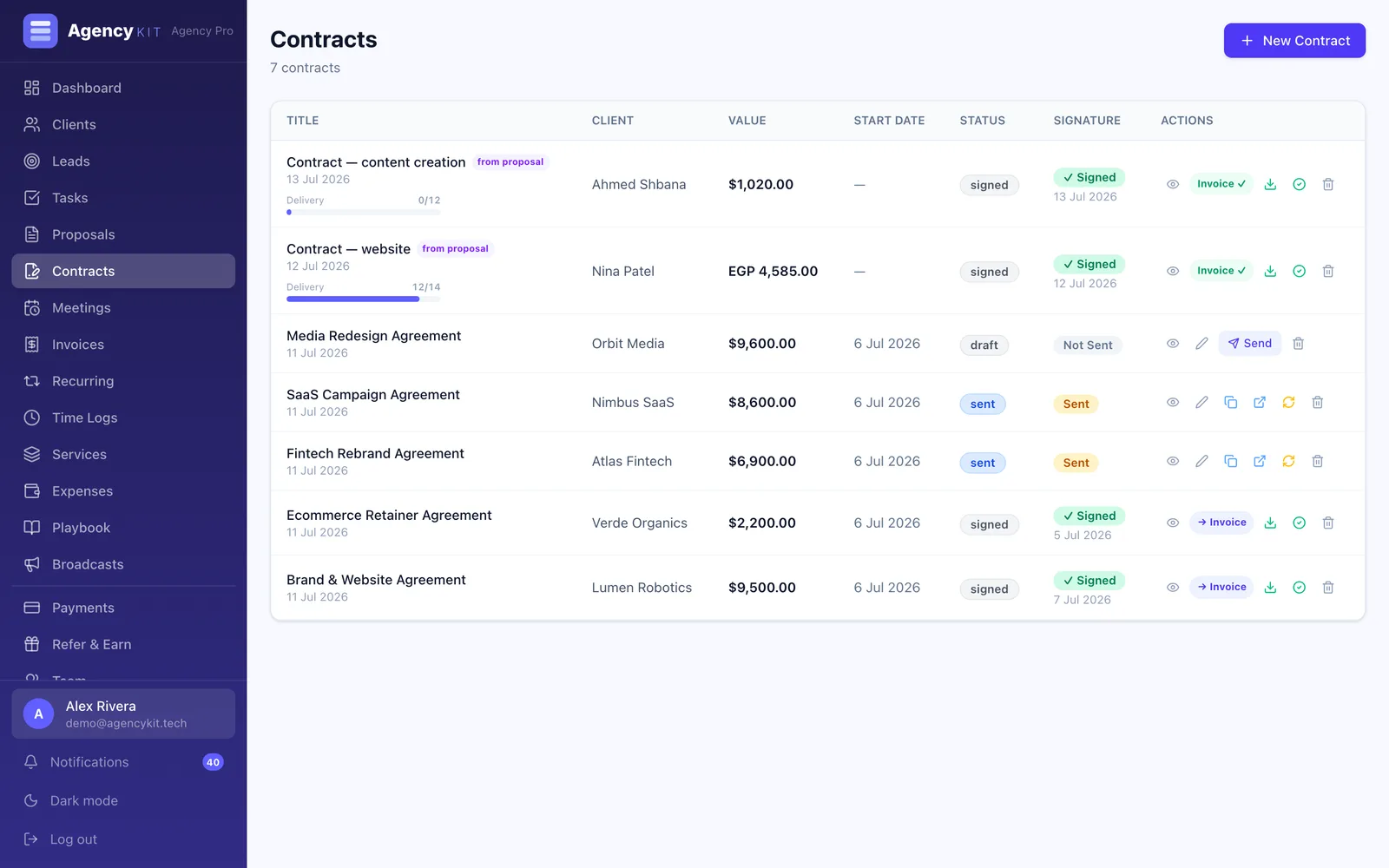
Task: Open Clients in the sidebar
Action: (123, 124)
